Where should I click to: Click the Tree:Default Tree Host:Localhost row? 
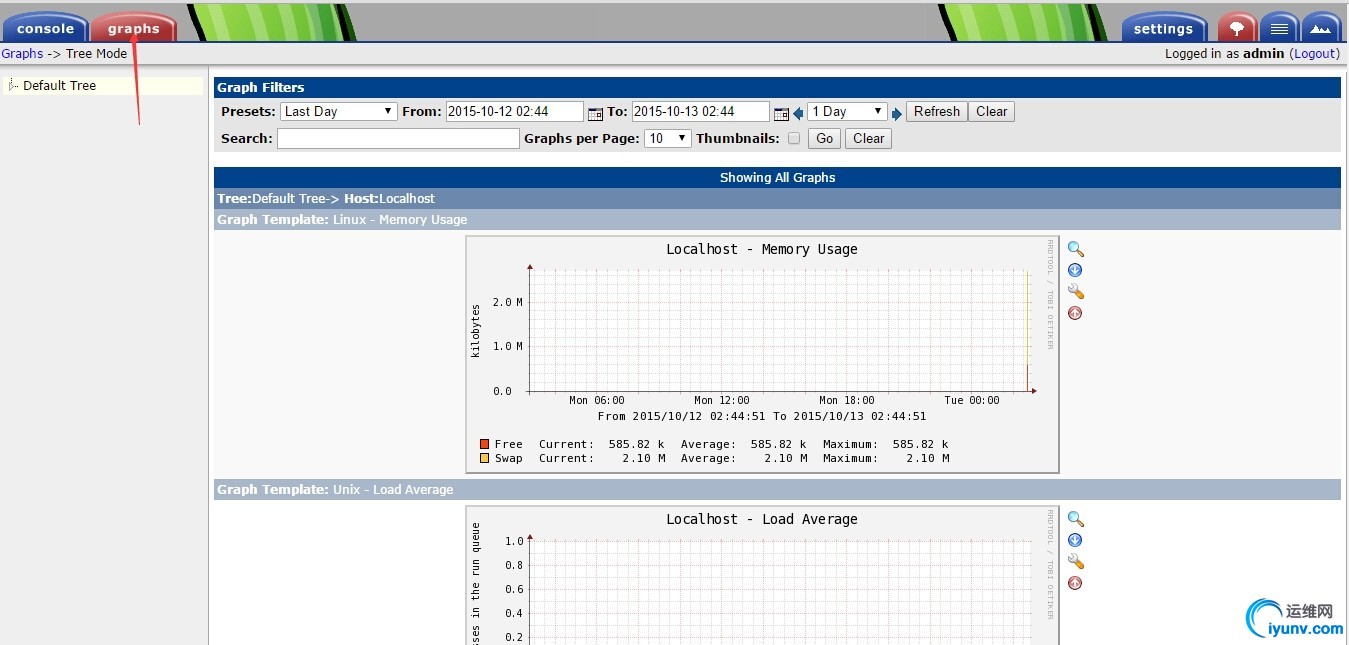pyautogui.click(x=777, y=199)
